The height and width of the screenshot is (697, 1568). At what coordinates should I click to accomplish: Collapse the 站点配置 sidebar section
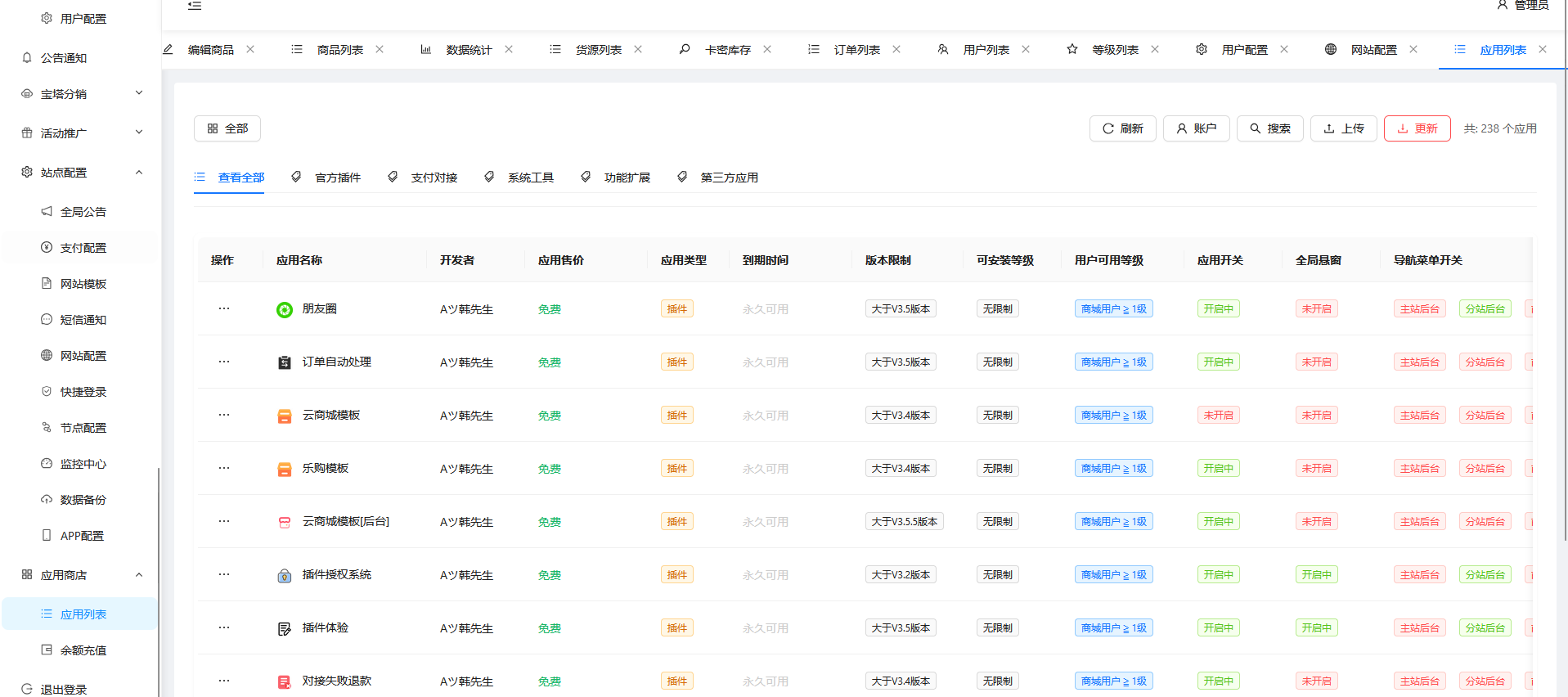(x=82, y=173)
